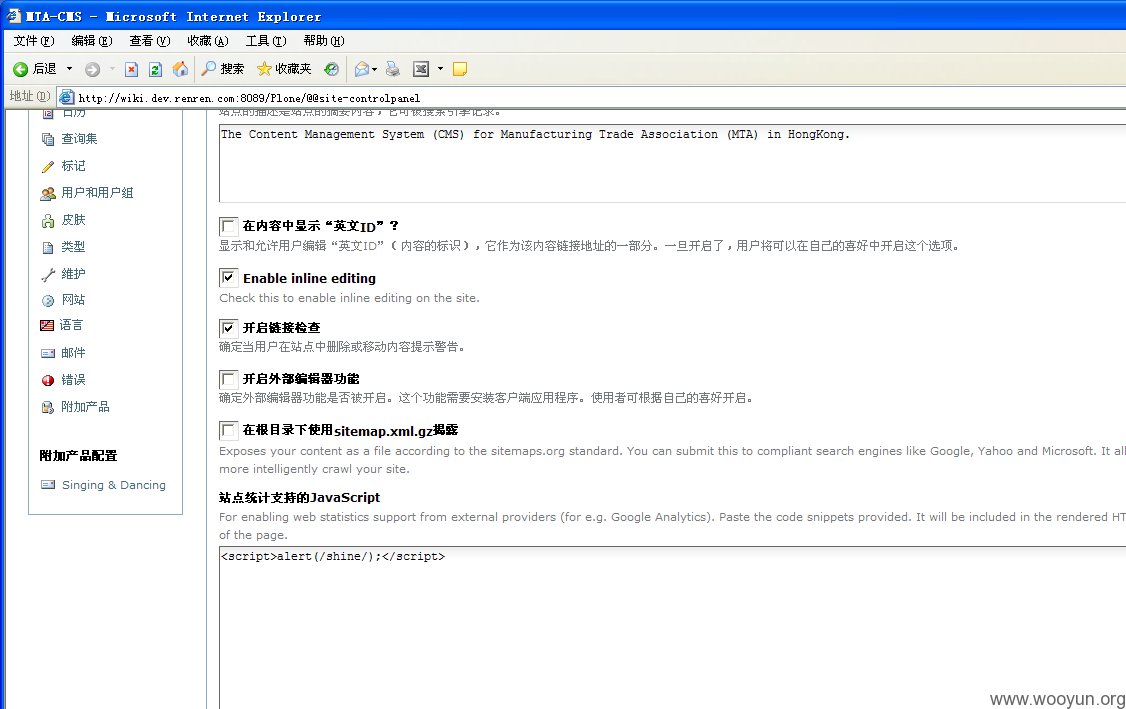Open the 语言 language settings link
Screen dimensions: 1126x709
[71, 325]
